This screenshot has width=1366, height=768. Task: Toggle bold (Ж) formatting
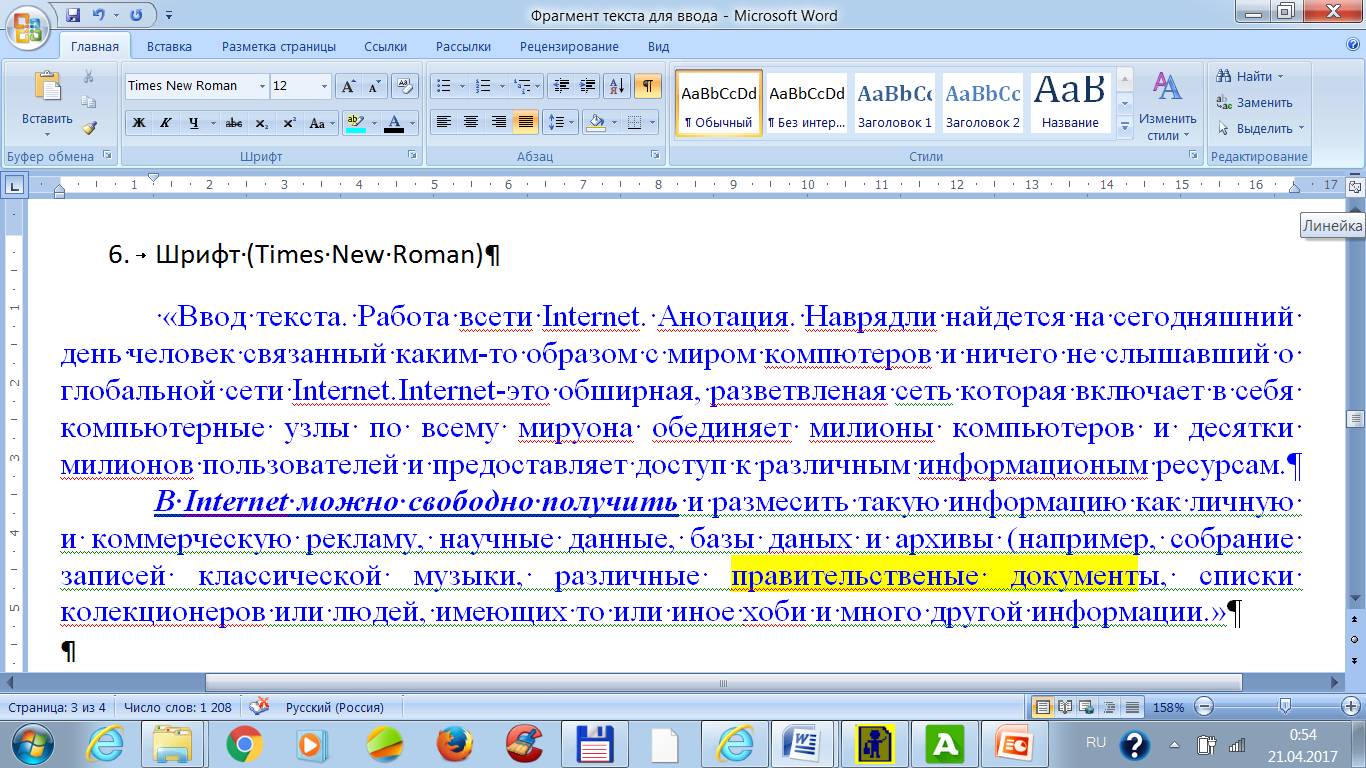139,123
